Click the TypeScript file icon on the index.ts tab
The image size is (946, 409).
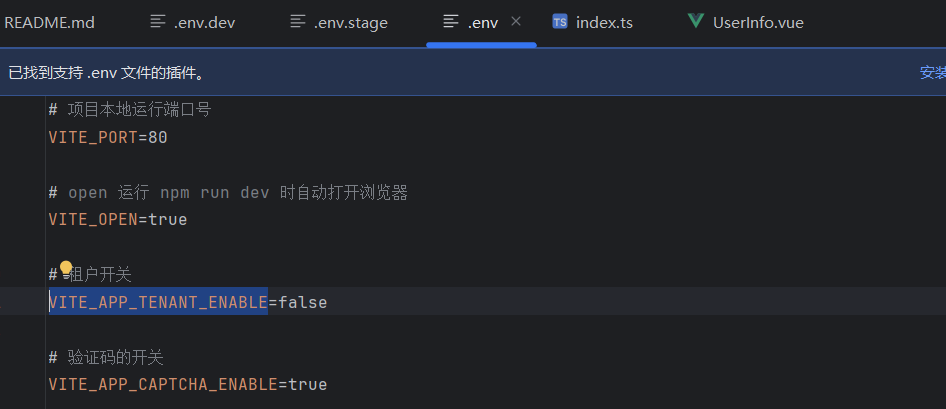pos(560,22)
